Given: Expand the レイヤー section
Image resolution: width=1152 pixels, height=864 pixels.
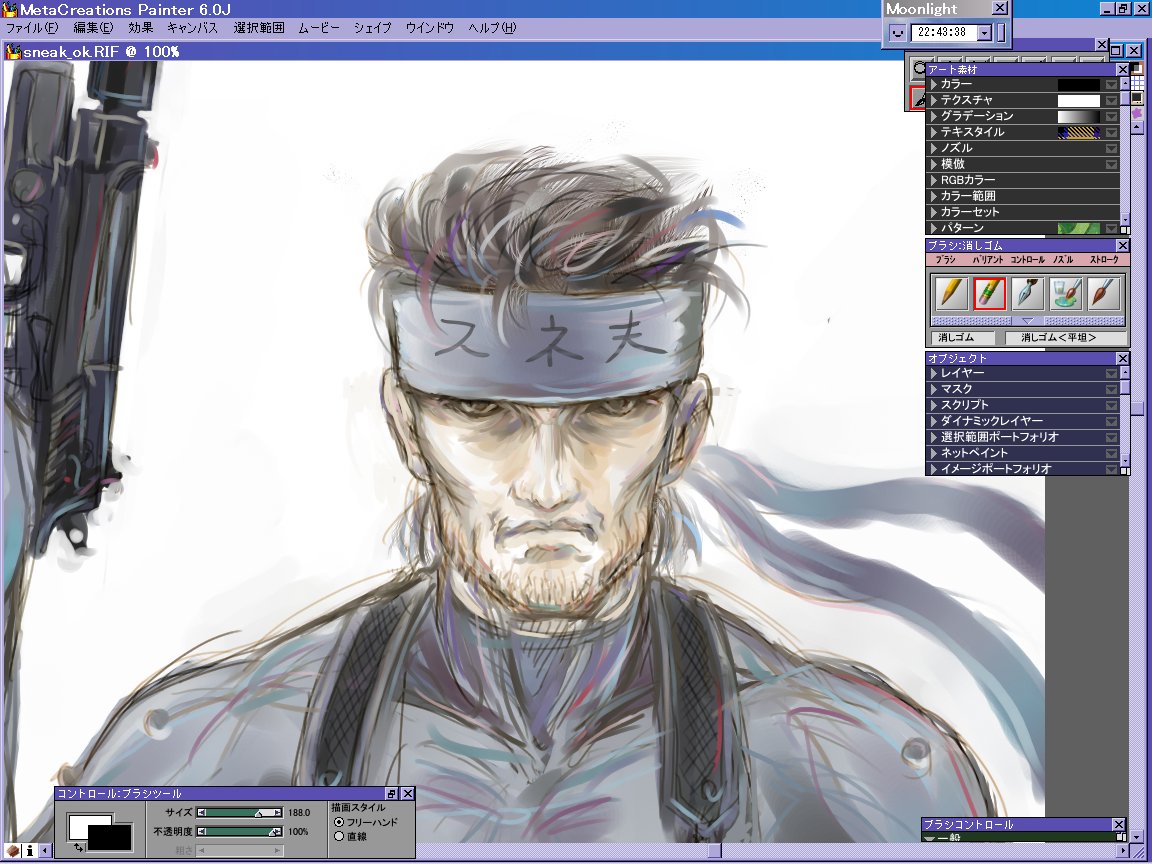Looking at the screenshot, I should pos(934,373).
